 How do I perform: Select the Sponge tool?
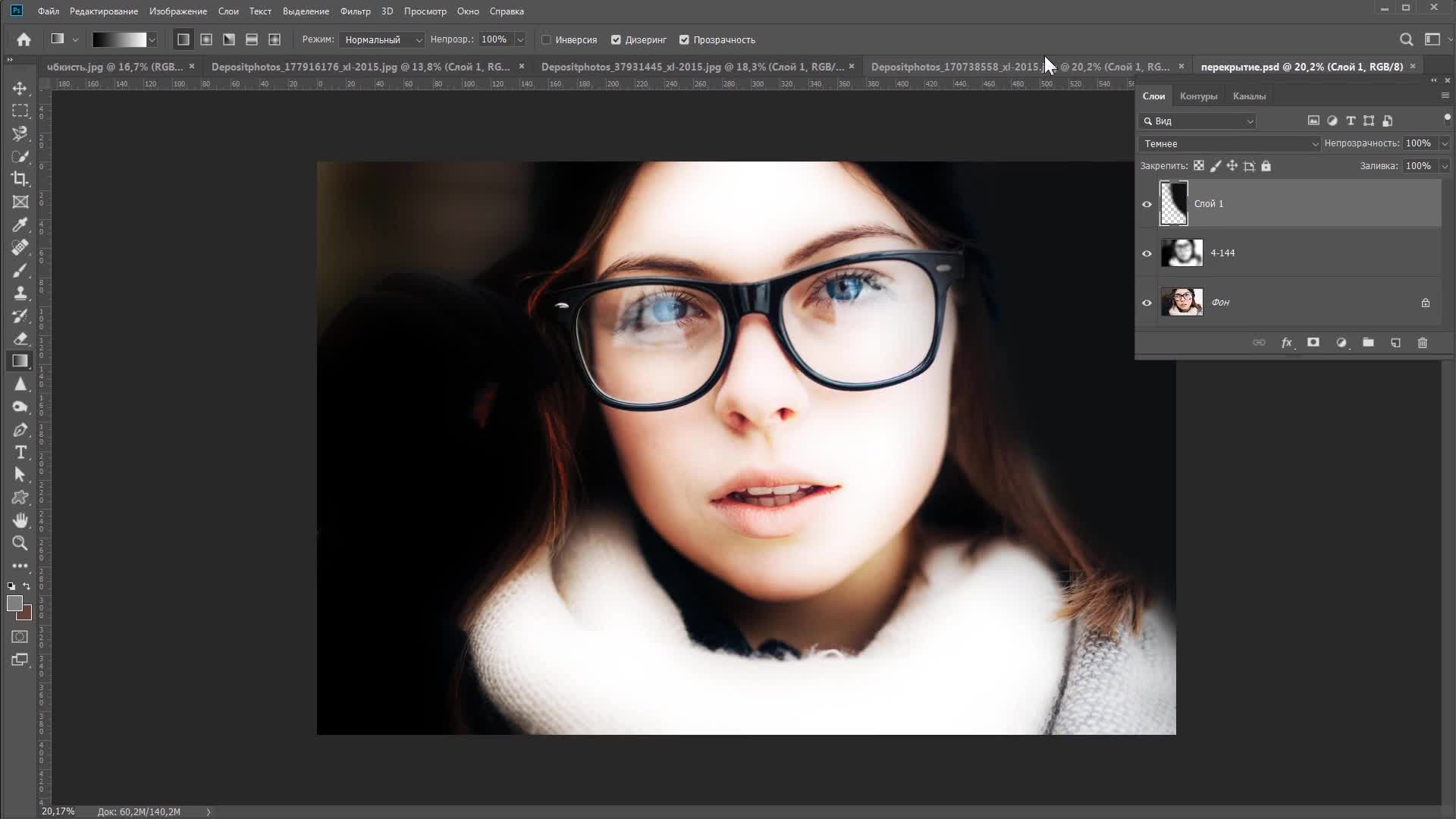(x=20, y=406)
